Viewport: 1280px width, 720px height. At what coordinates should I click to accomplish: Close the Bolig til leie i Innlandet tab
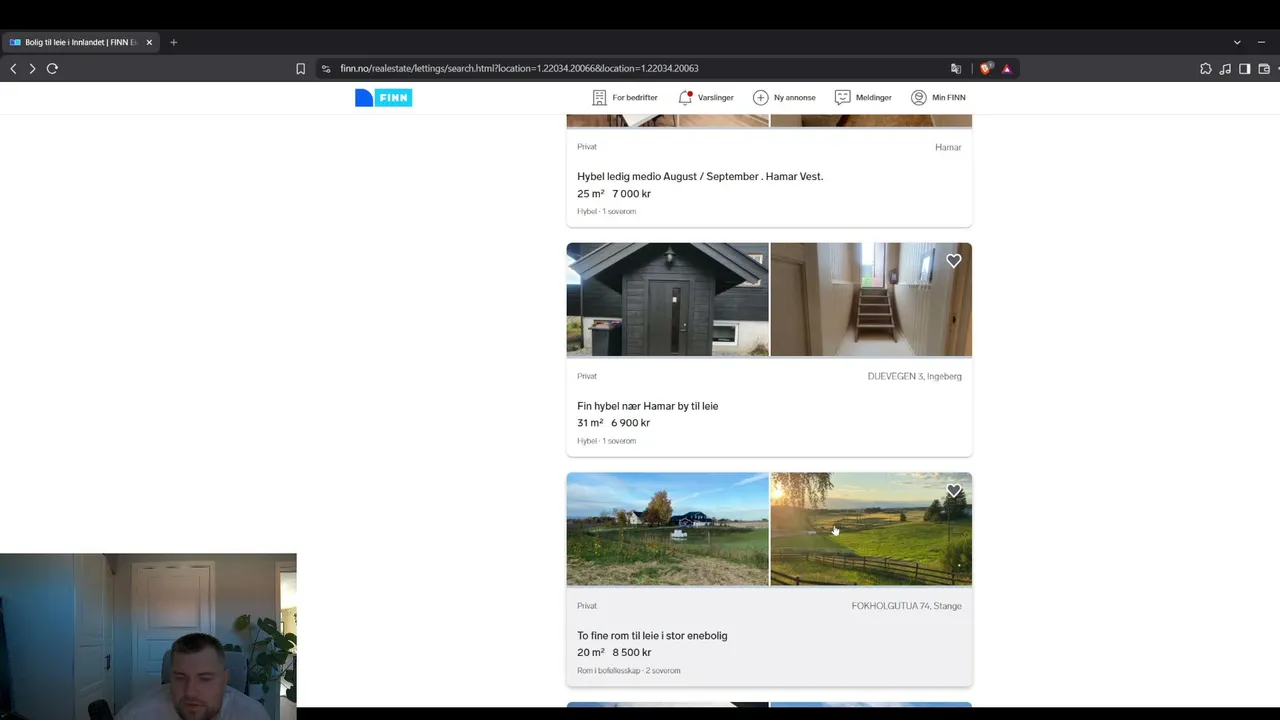[x=149, y=42]
